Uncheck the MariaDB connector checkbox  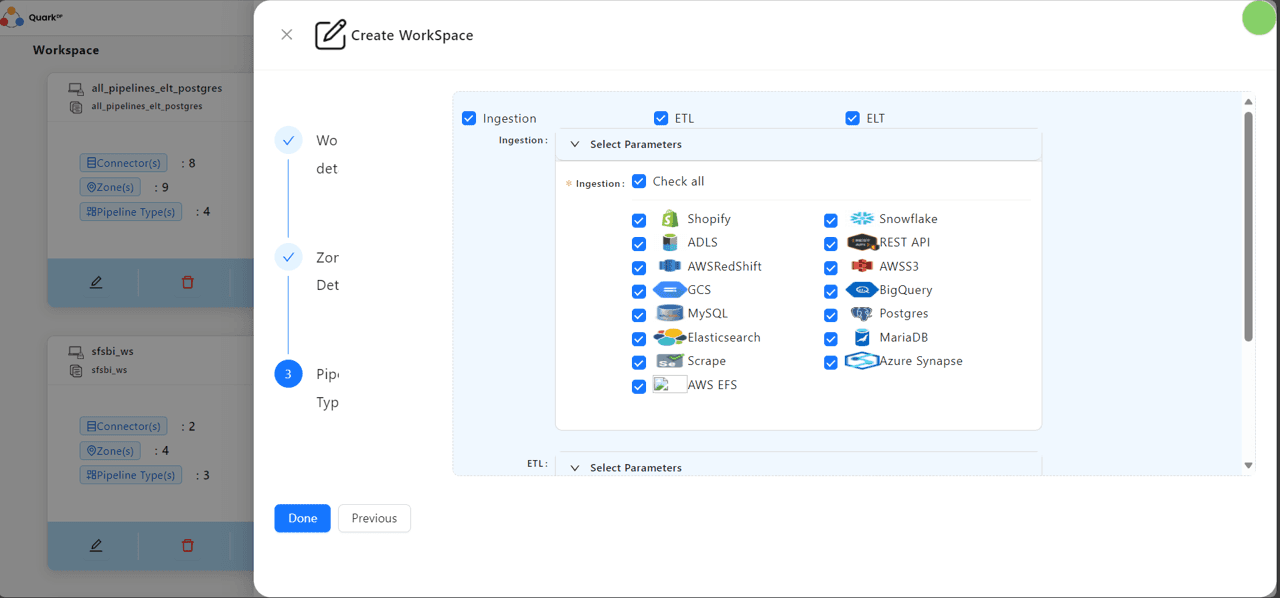pyautogui.click(x=831, y=339)
